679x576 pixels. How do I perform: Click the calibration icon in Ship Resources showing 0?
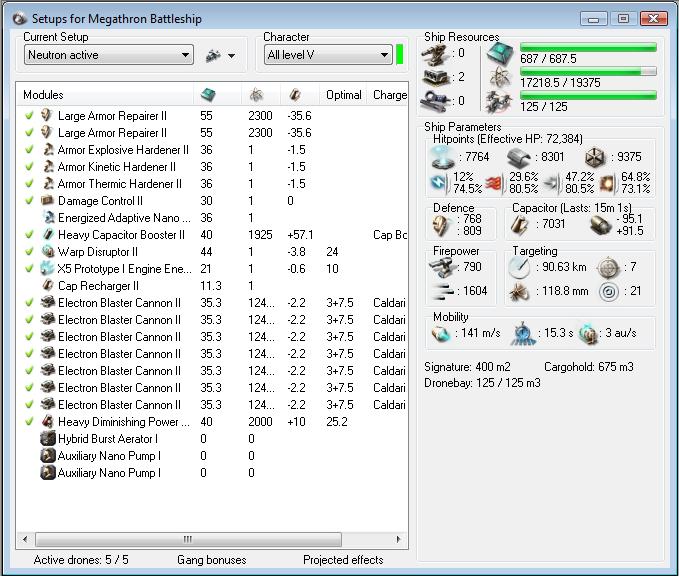pos(435,101)
